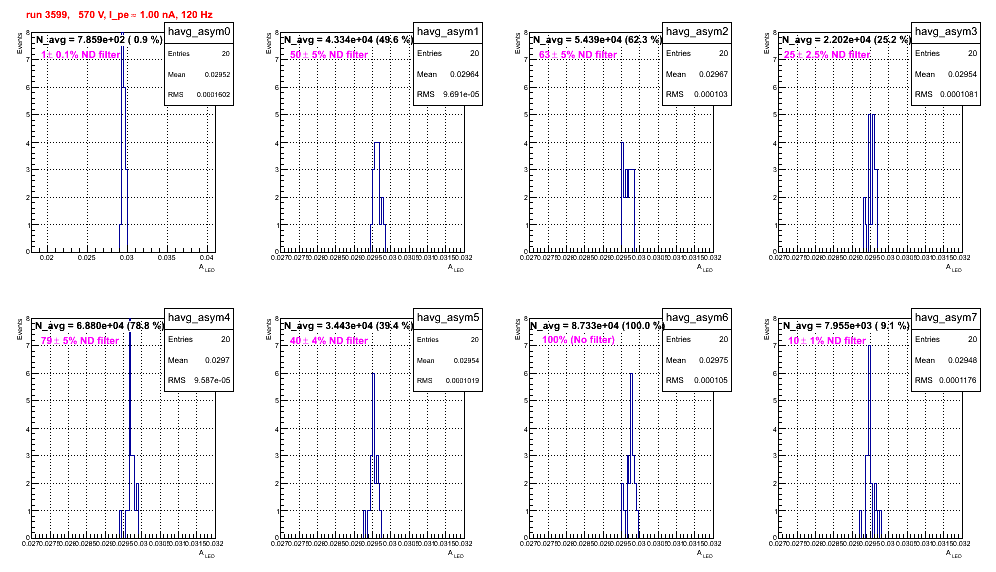Click the Entries 20 row in havg_asym0

point(199,54)
